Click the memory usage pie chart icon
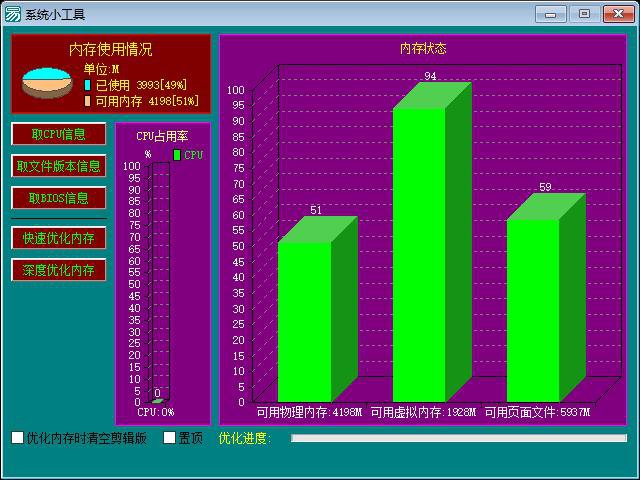 tap(47, 82)
